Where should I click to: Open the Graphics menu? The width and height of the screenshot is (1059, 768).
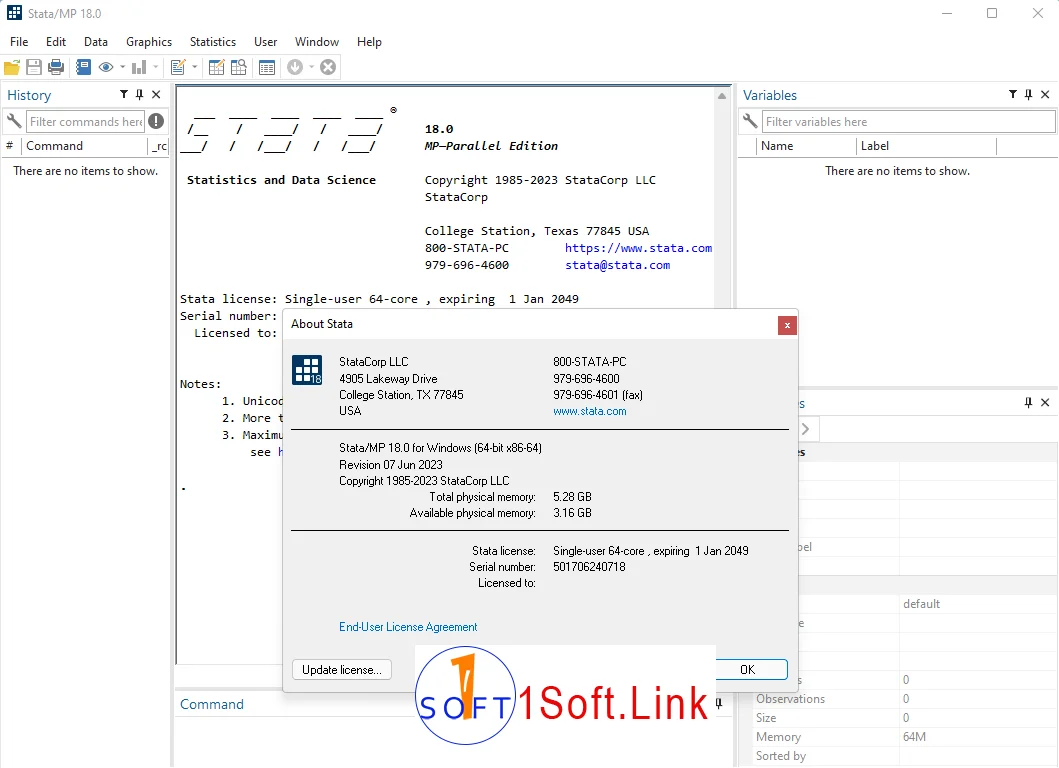coord(149,42)
